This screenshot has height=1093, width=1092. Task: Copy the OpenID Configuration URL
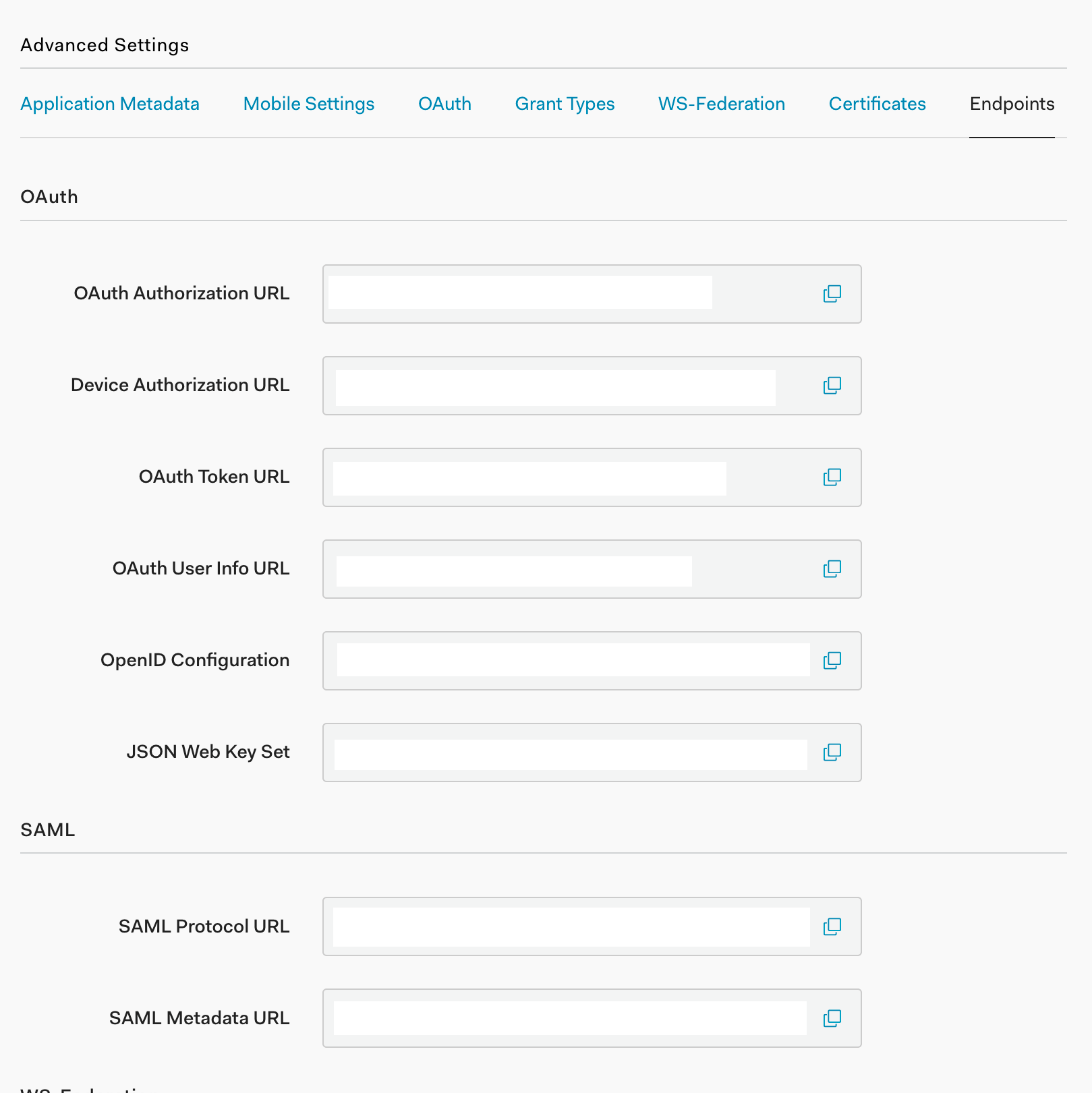click(x=832, y=661)
